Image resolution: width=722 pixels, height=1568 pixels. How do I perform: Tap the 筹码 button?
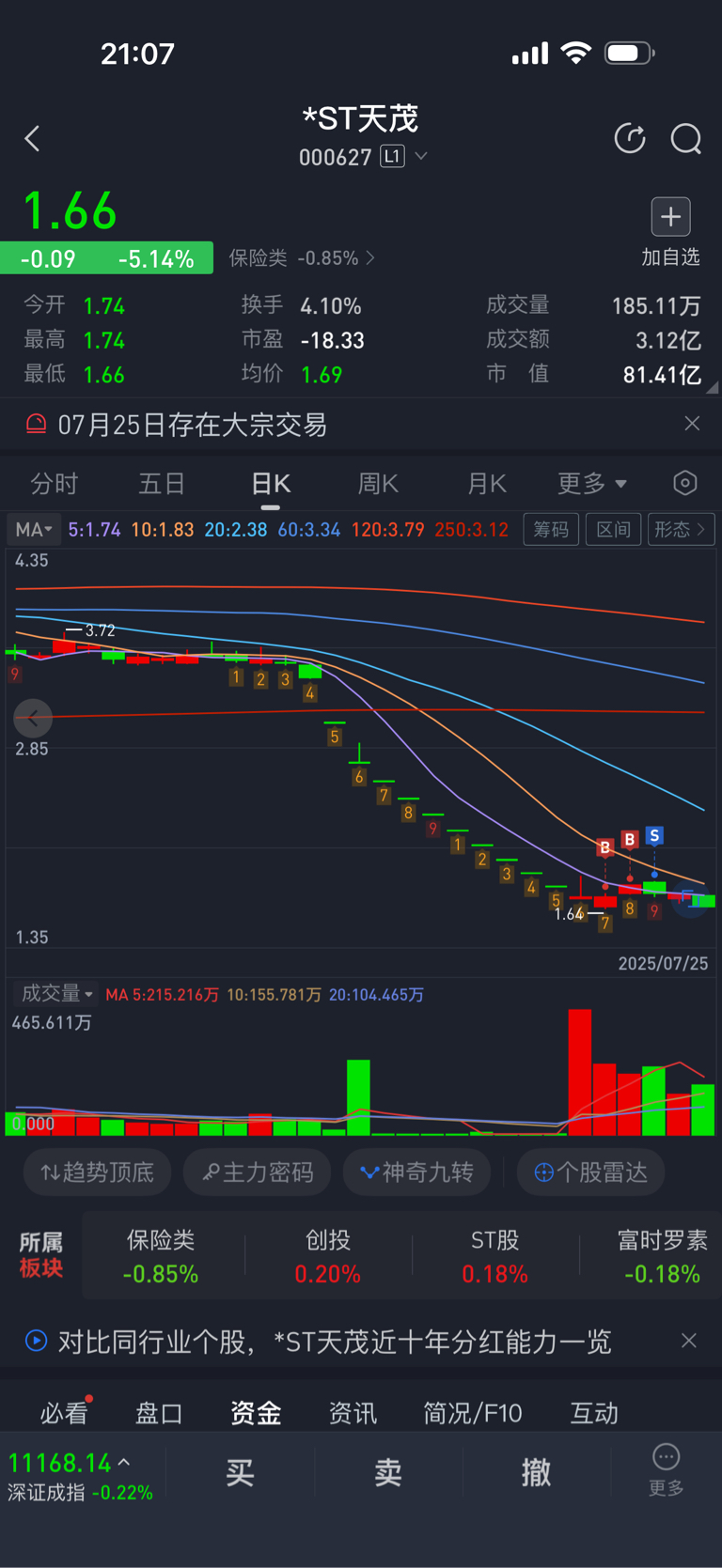point(551,530)
